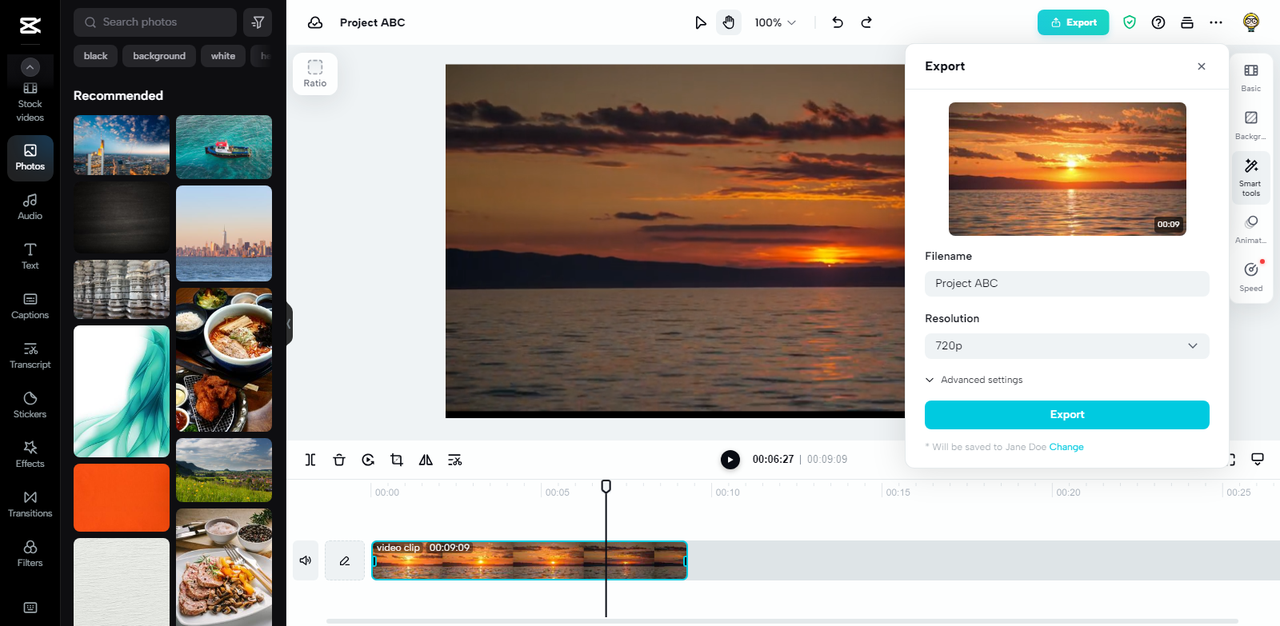The width and height of the screenshot is (1280, 626).
Task: Open the Transcript sidebar tool
Action: (x=30, y=356)
